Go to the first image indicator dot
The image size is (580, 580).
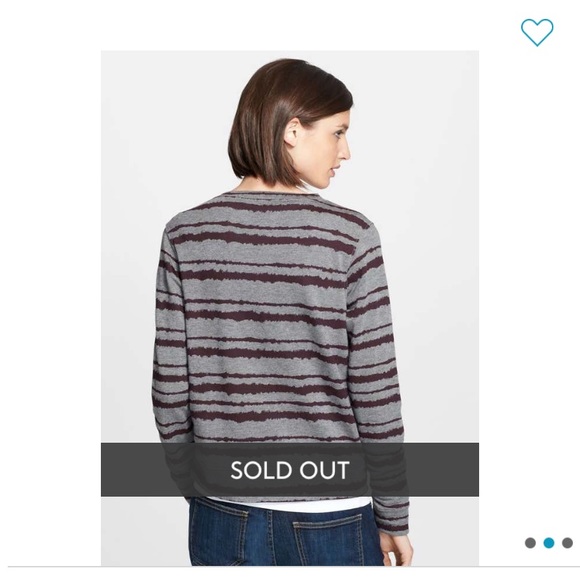tap(530, 543)
